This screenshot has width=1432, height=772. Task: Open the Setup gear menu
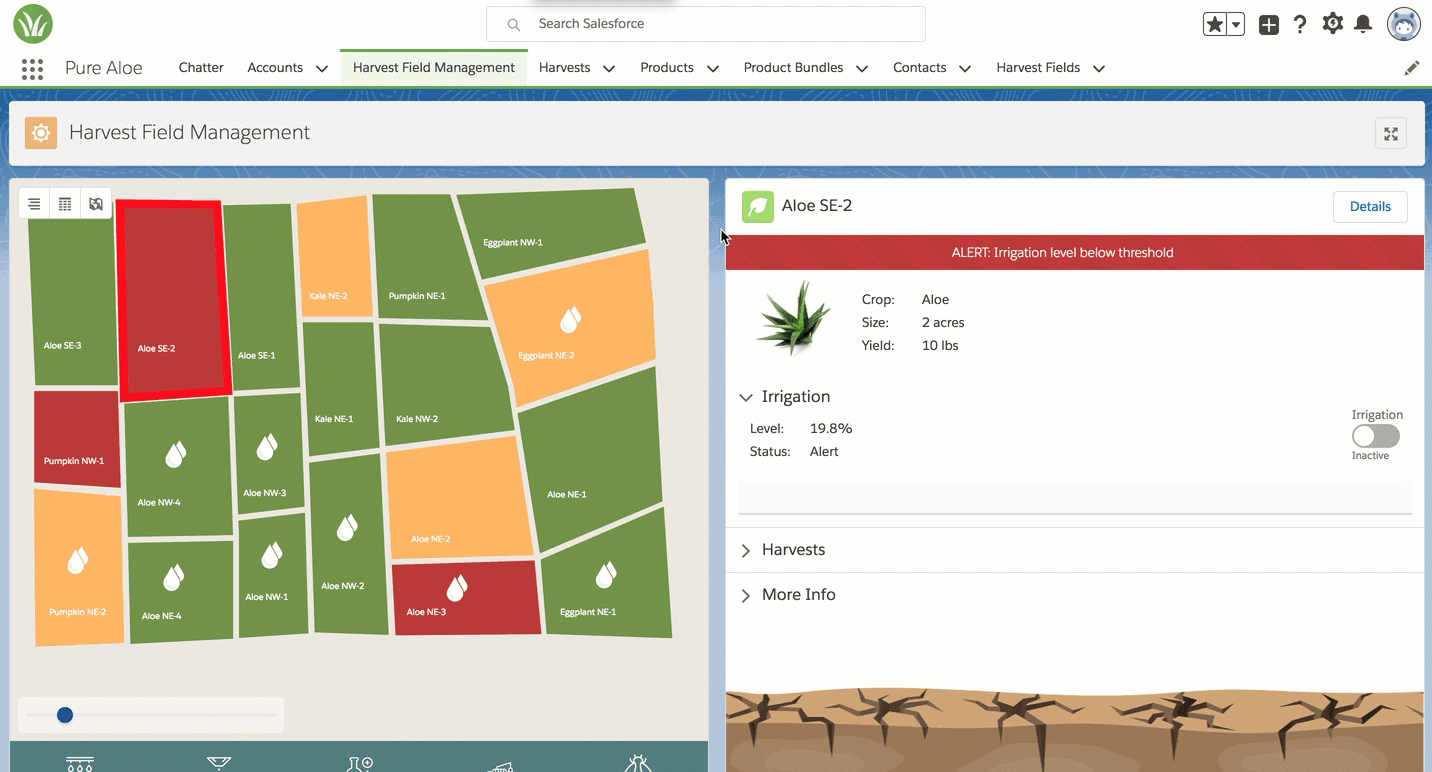pos(1332,25)
